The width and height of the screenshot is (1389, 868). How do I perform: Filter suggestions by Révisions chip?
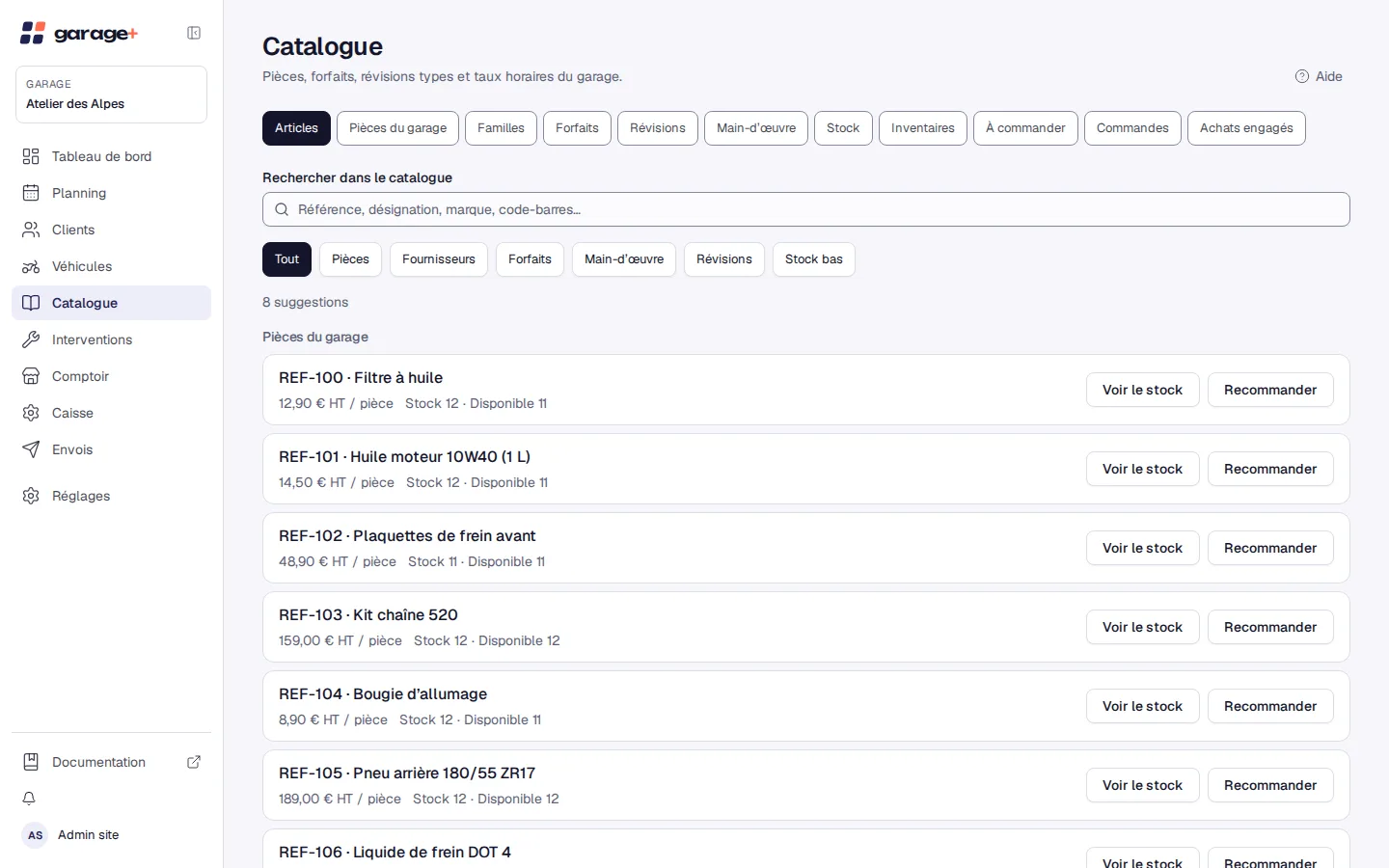724,259
